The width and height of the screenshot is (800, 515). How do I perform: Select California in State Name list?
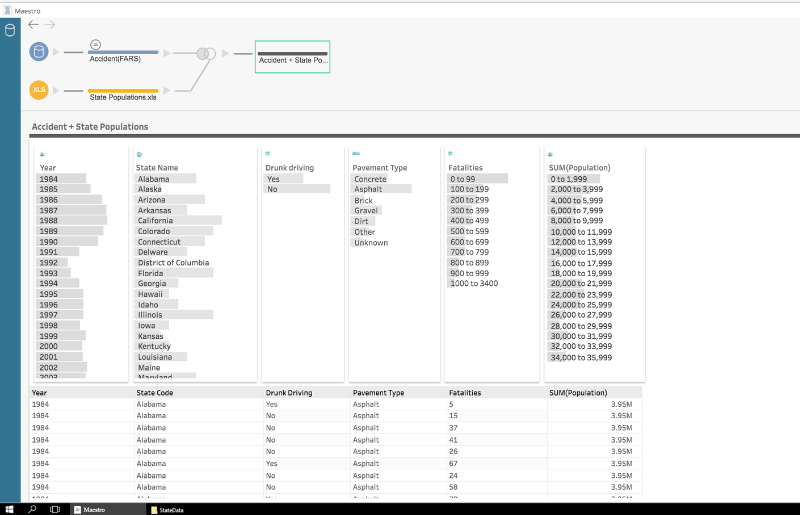pos(160,221)
